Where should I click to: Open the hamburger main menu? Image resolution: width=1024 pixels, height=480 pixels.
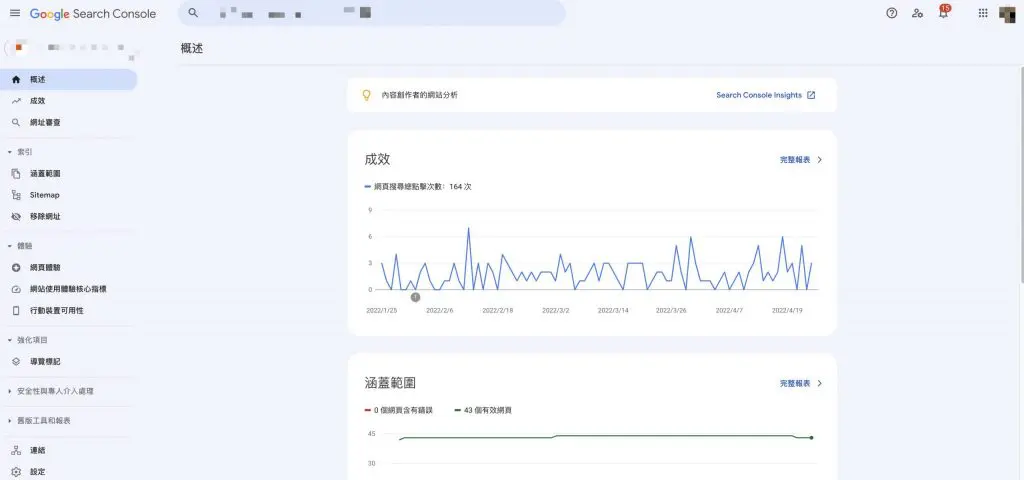pos(15,13)
